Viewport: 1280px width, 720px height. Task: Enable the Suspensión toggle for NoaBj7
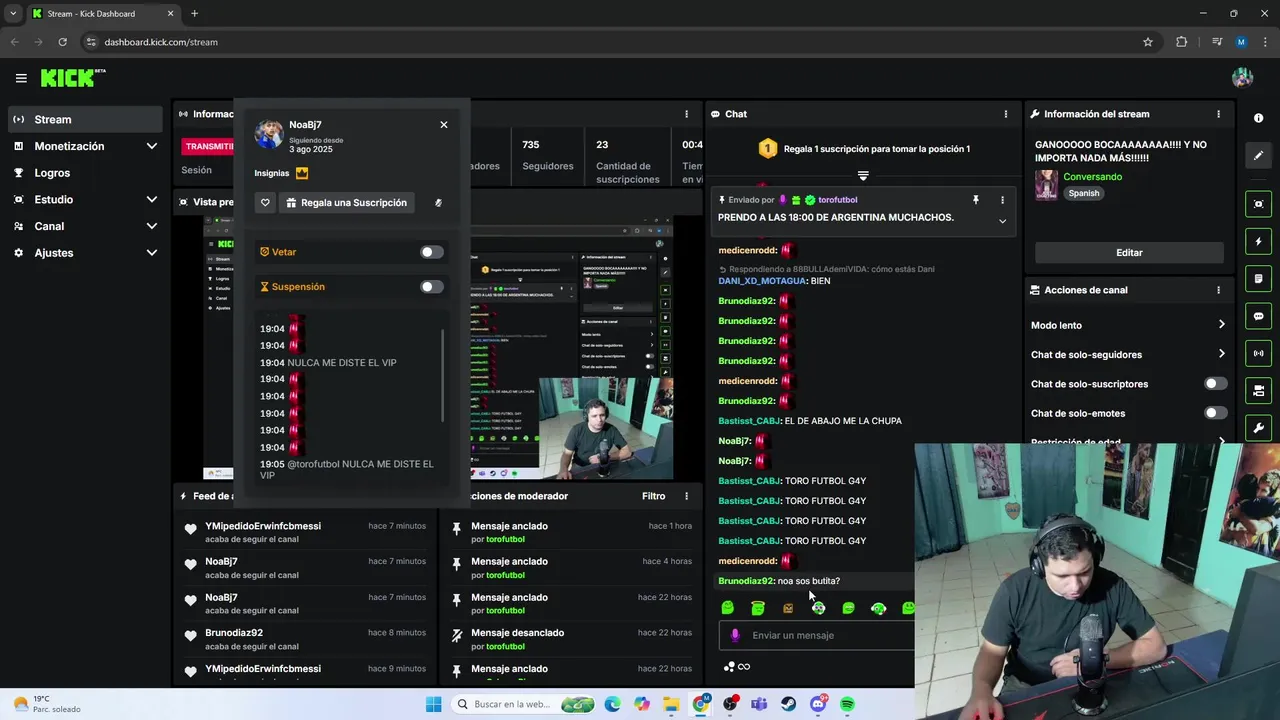(431, 287)
